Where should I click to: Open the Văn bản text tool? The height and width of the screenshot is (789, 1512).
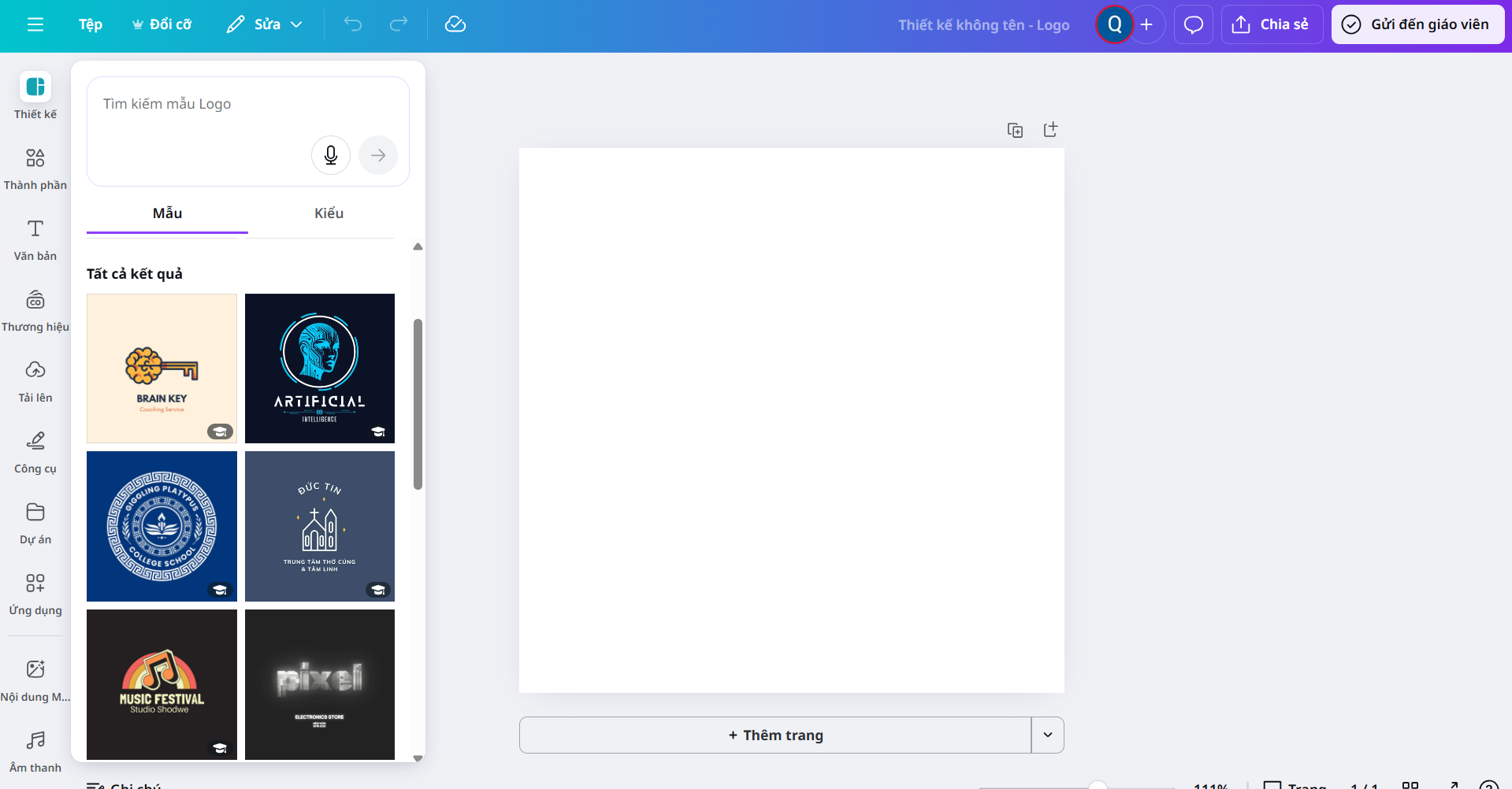35,239
